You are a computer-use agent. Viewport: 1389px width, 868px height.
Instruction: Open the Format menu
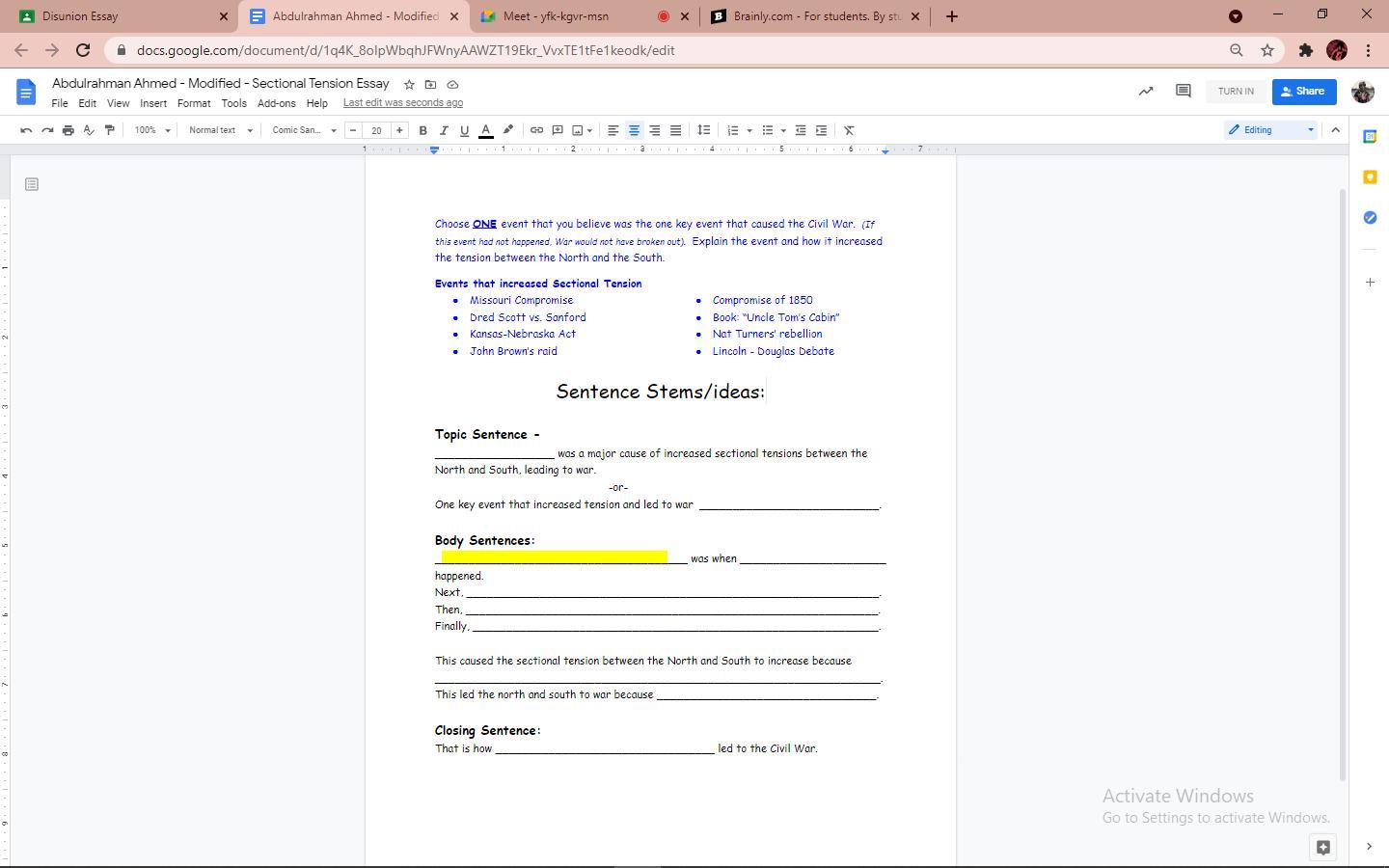click(193, 103)
